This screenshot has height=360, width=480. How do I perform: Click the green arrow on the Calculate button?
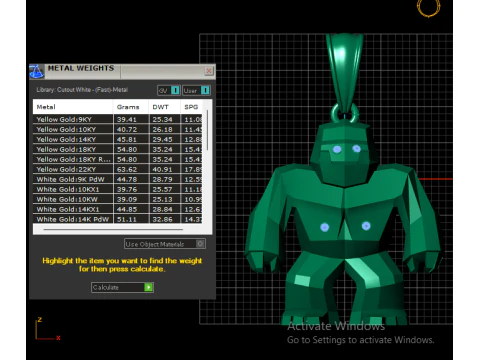(148, 287)
